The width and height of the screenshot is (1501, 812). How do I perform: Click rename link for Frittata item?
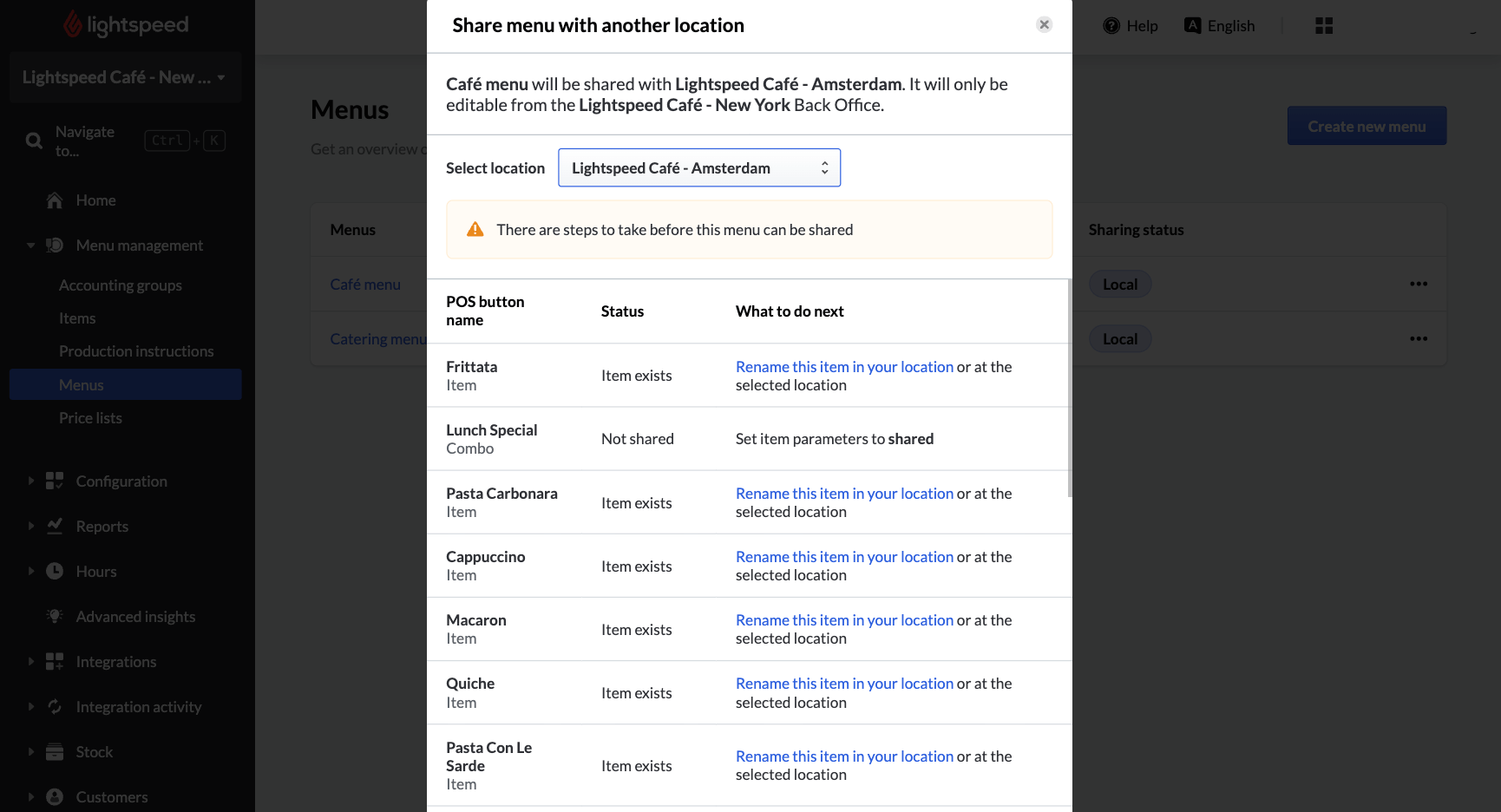click(x=843, y=367)
